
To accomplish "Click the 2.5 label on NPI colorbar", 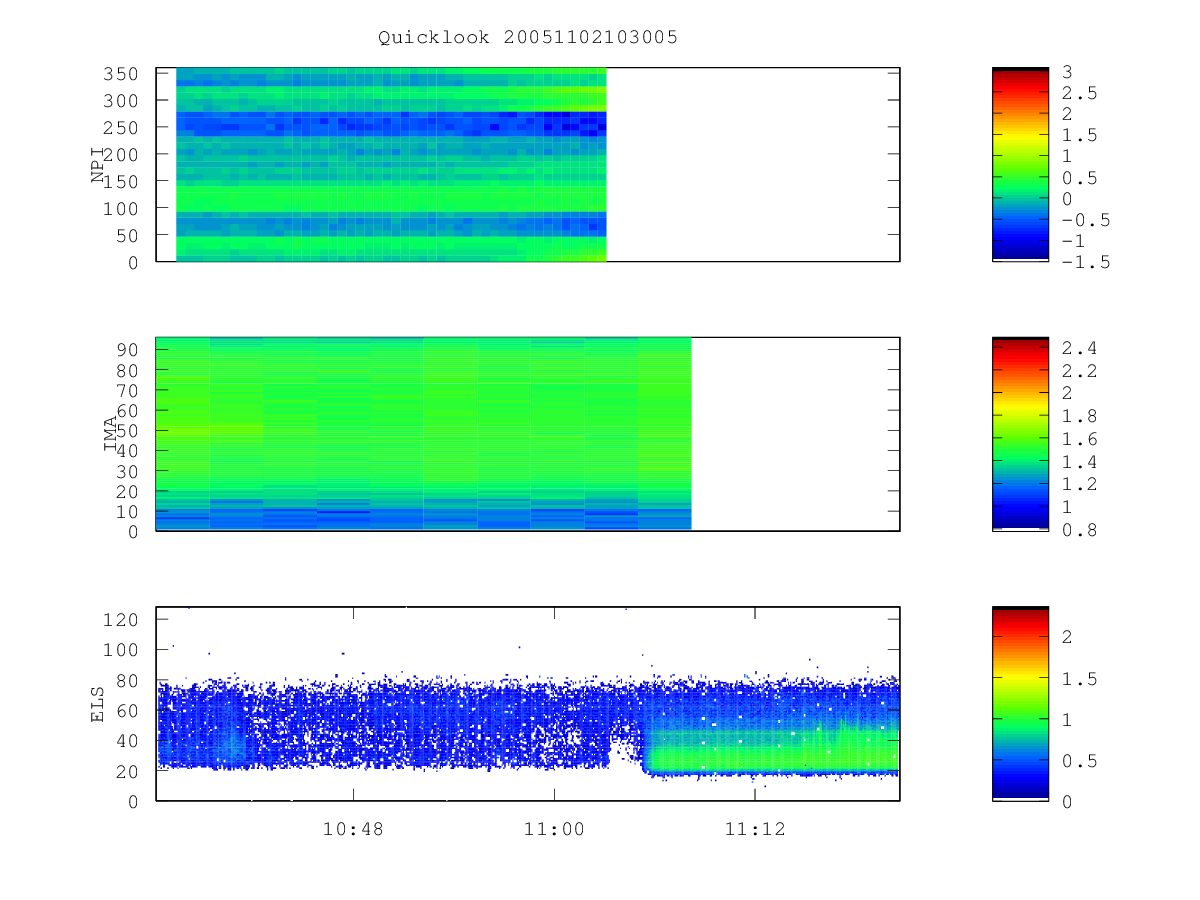I will click(x=1079, y=93).
